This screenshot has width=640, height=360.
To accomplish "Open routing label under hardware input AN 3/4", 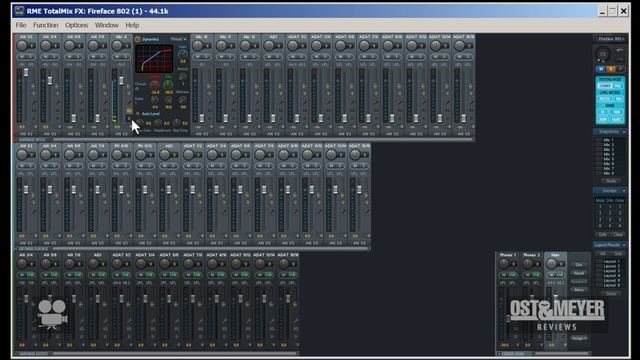I will click(50, 134).
